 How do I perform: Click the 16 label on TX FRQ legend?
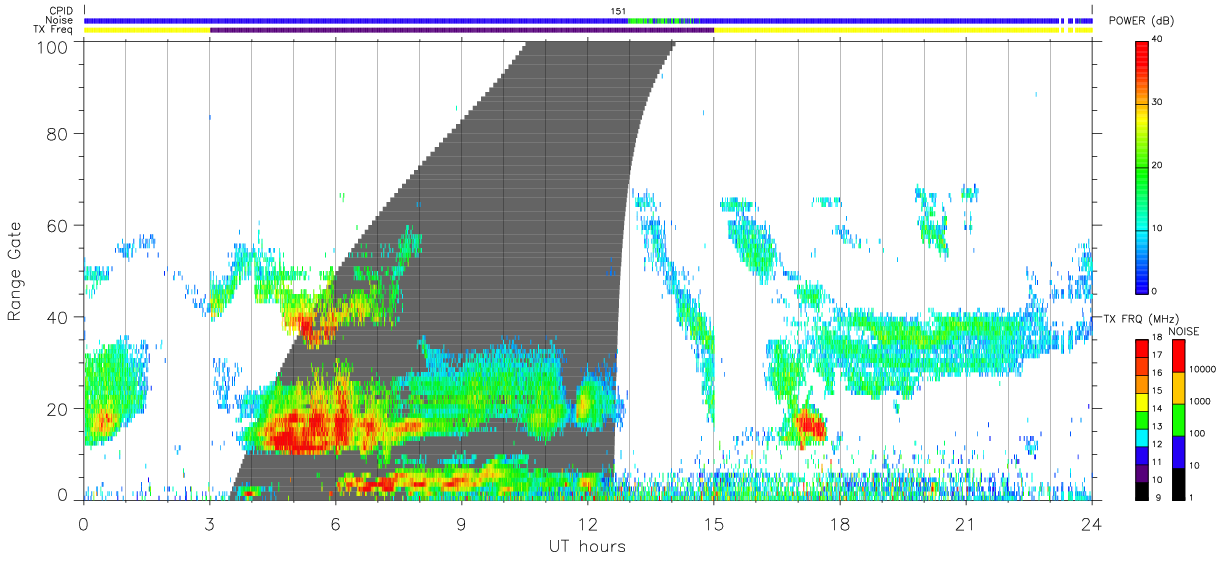coord(1157,372)
